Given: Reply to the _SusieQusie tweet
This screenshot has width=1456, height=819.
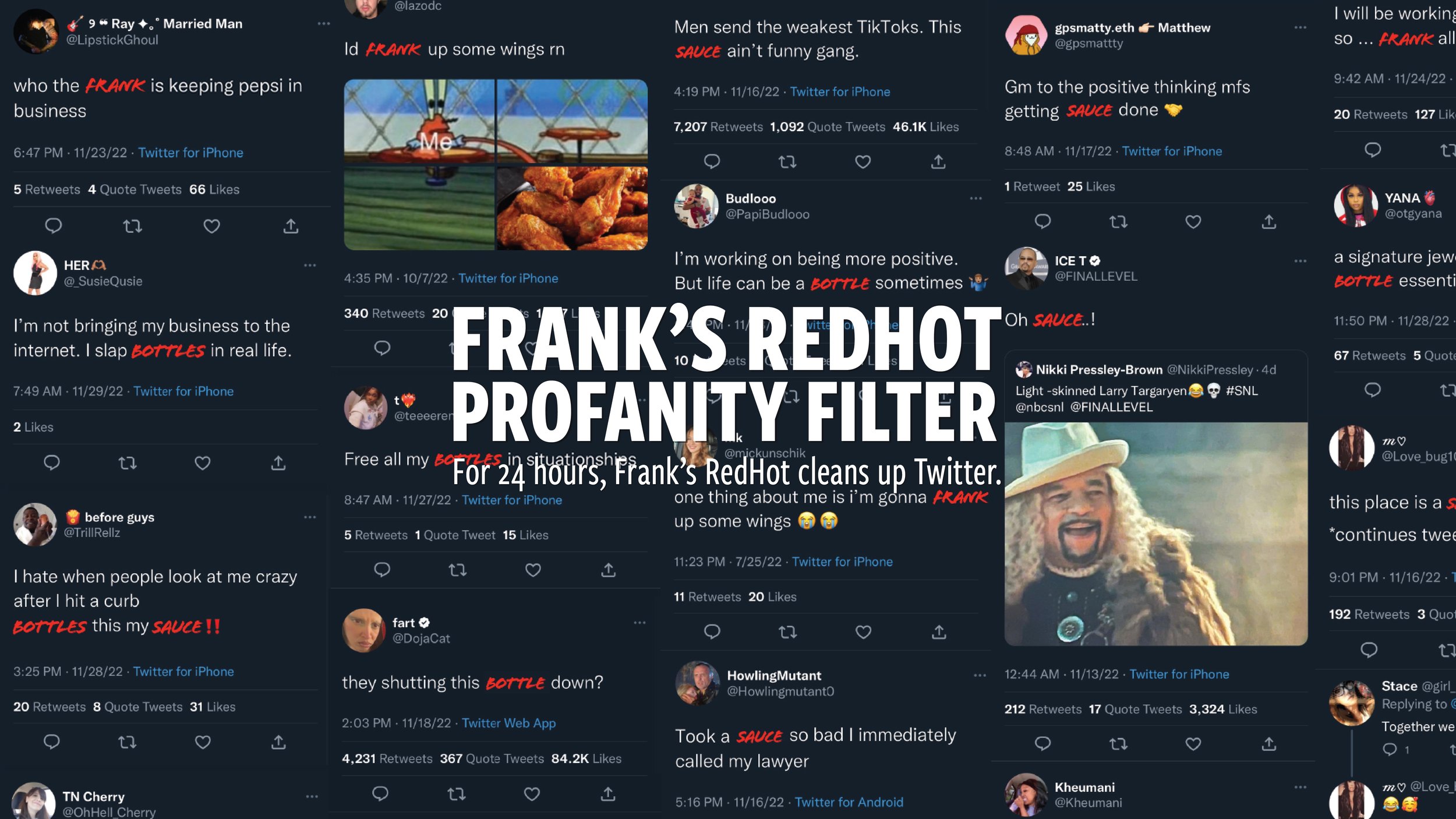Looking at the screenshot, I should [52, 463].
